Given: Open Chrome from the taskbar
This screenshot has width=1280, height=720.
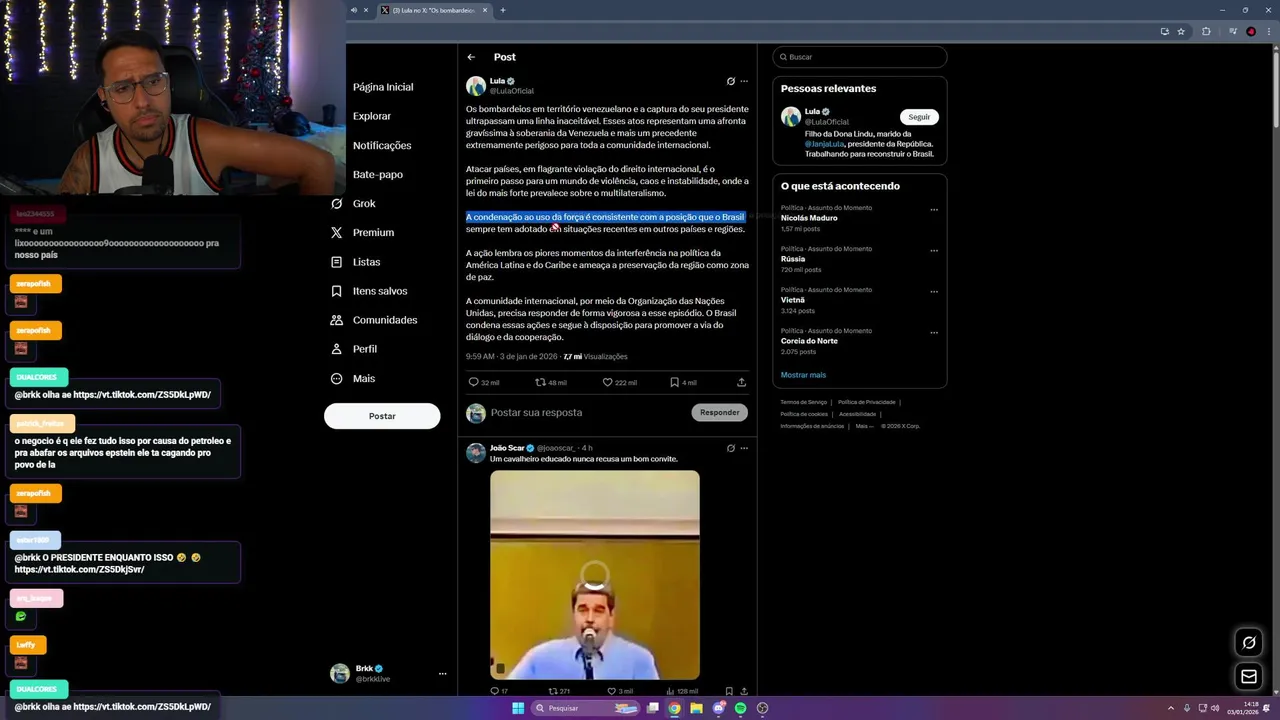Looking at the screenshot, I should click(675, 708).
